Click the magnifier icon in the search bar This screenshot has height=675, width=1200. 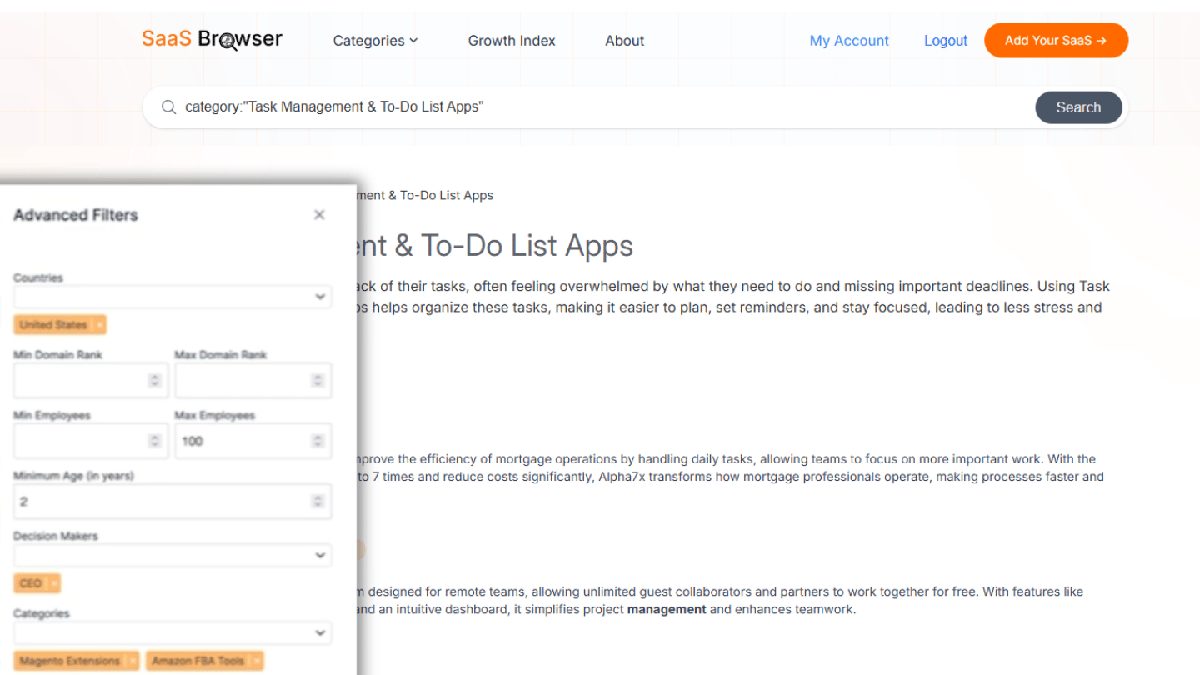pos(168,107)
